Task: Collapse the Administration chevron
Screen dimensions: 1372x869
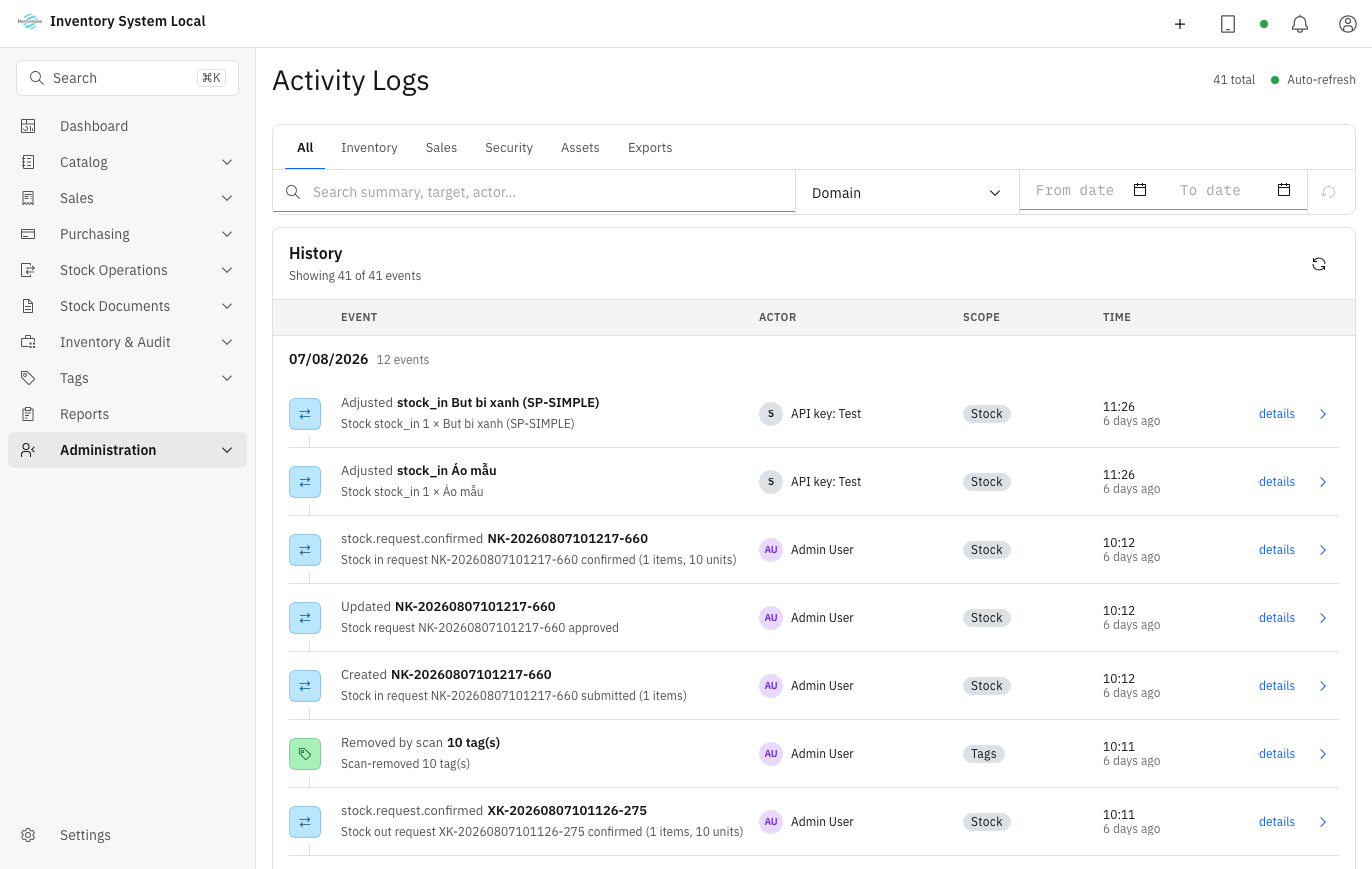Action: tap(227, 450)
